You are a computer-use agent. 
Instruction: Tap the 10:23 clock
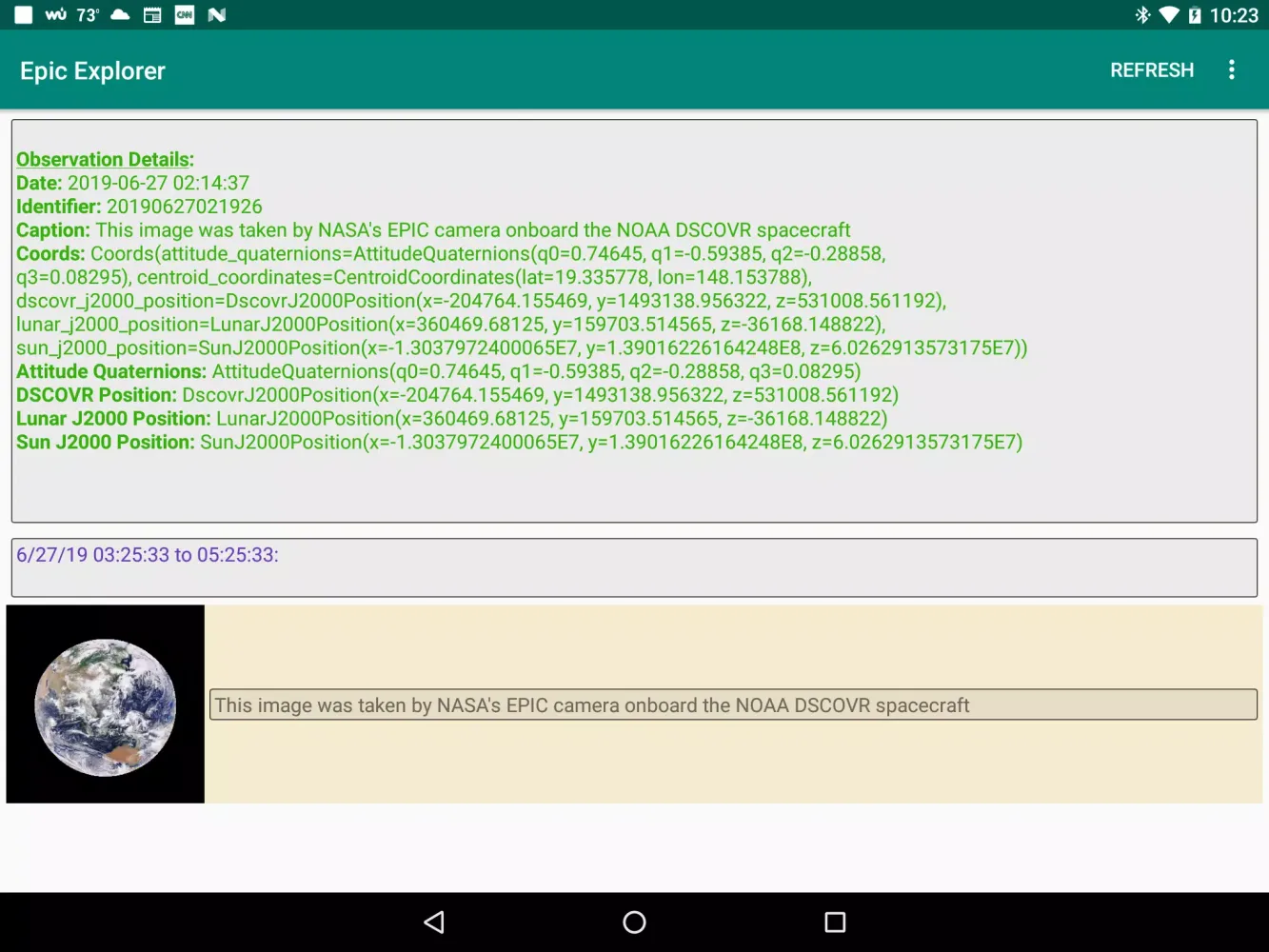1234,15
